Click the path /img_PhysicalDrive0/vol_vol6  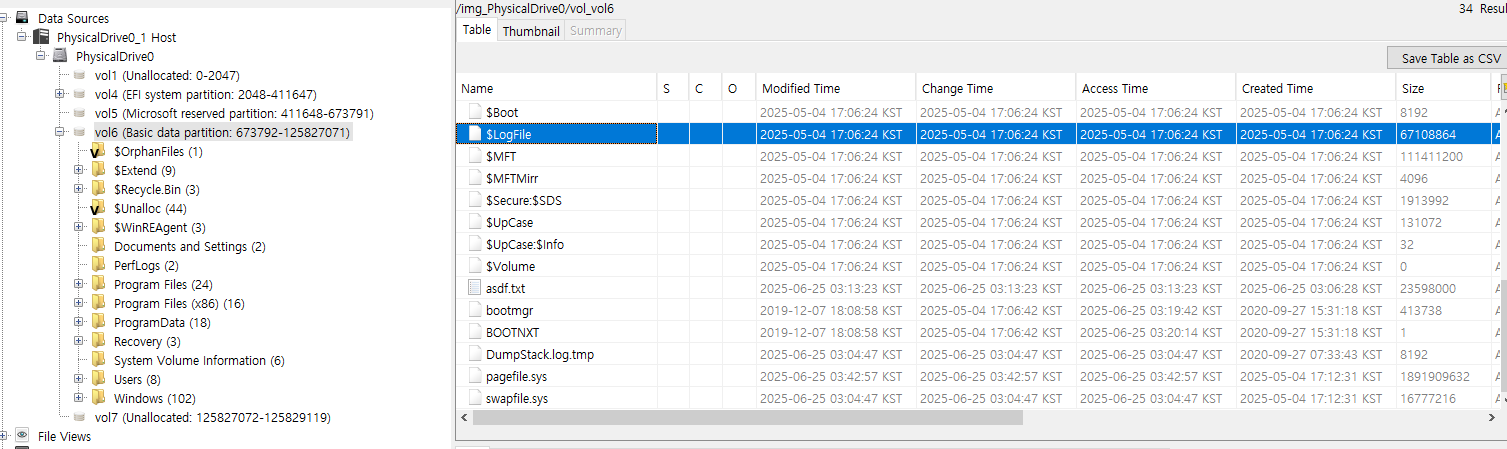pos(535,8)
